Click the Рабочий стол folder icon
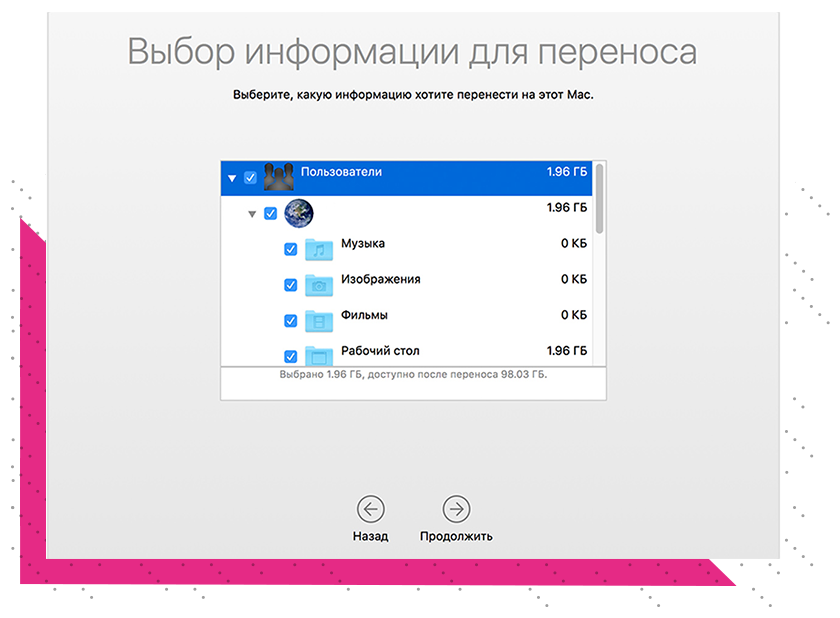This screenshot has width=840, height=618. 319,355
